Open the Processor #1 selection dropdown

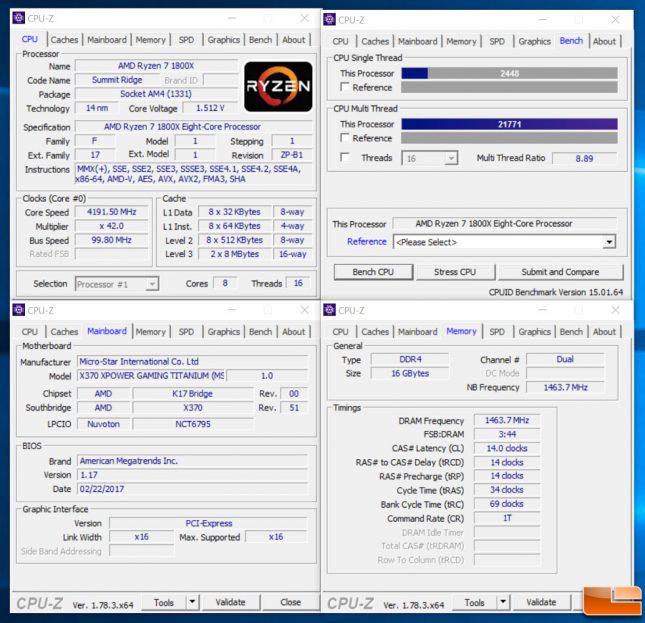tap(152, 284)
